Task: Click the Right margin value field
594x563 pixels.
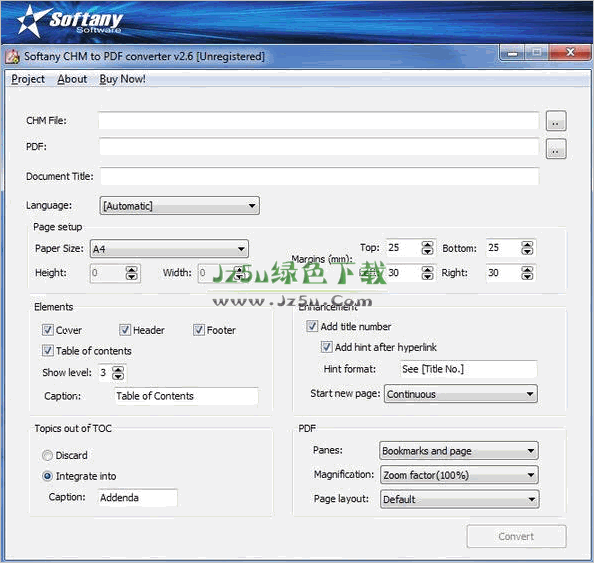Action: 503,273
